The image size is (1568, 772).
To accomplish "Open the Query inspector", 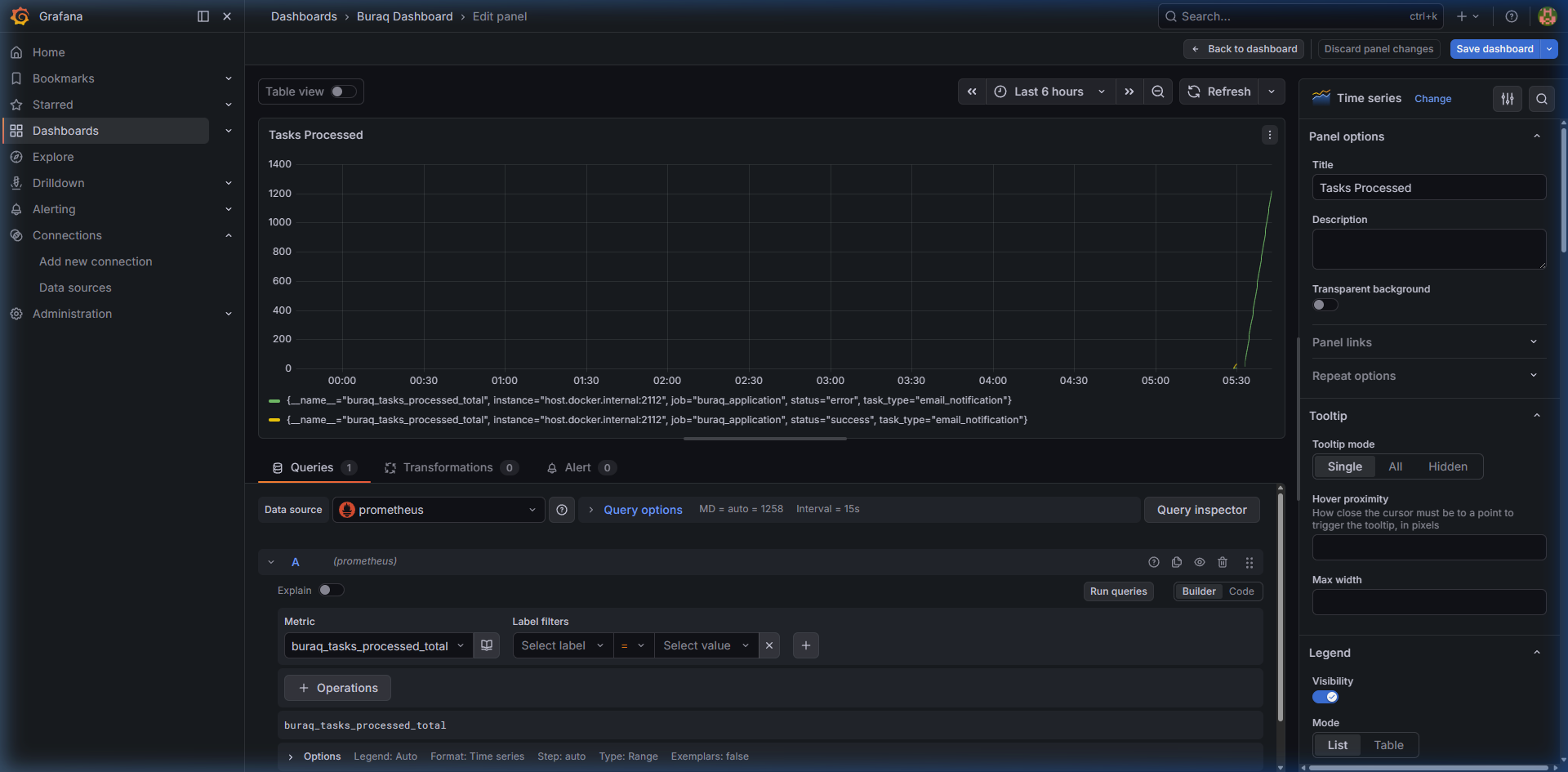I will coord(1201,510).
